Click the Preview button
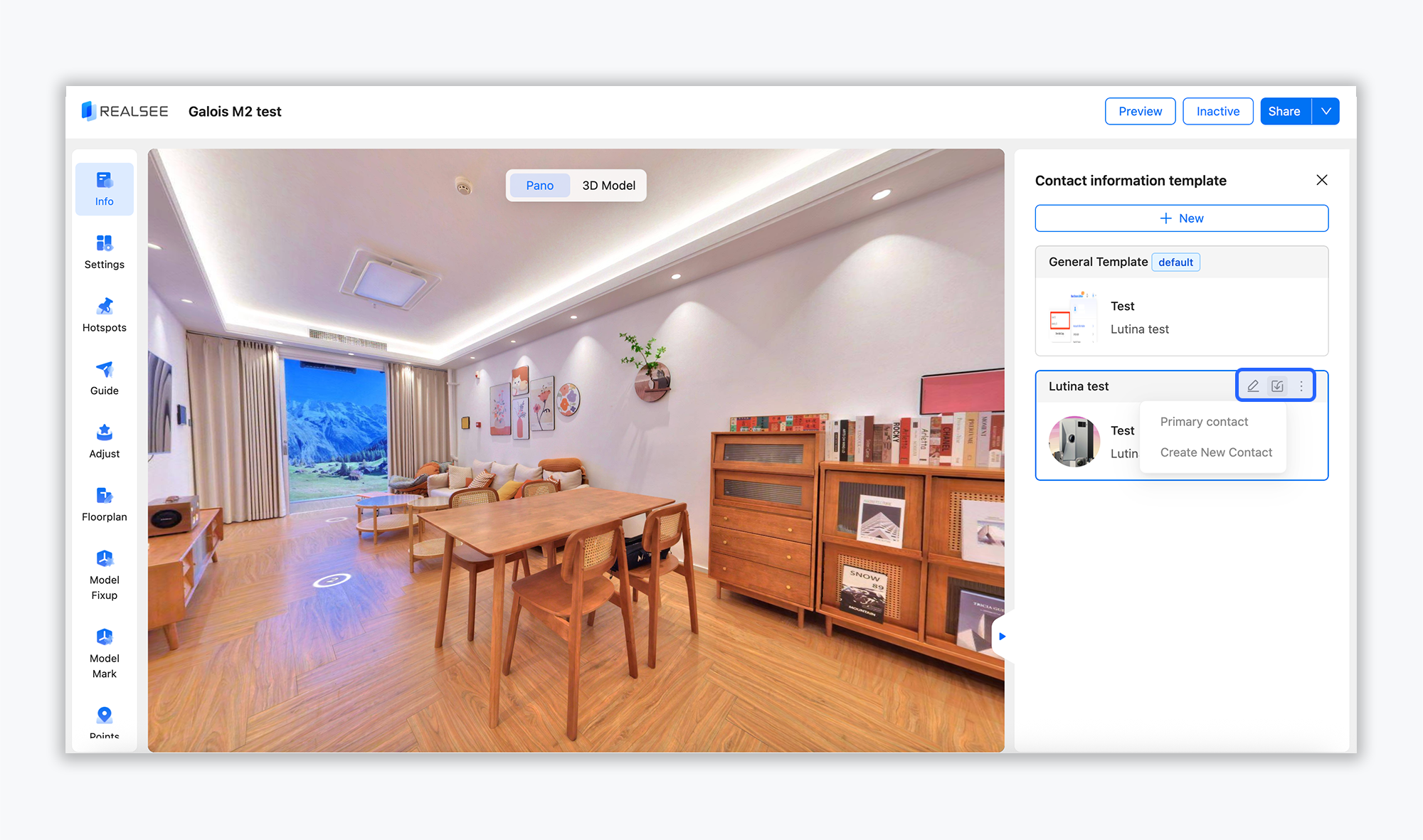The width and height of the screenshot is (1423, 840). (x=1140, y=111)
